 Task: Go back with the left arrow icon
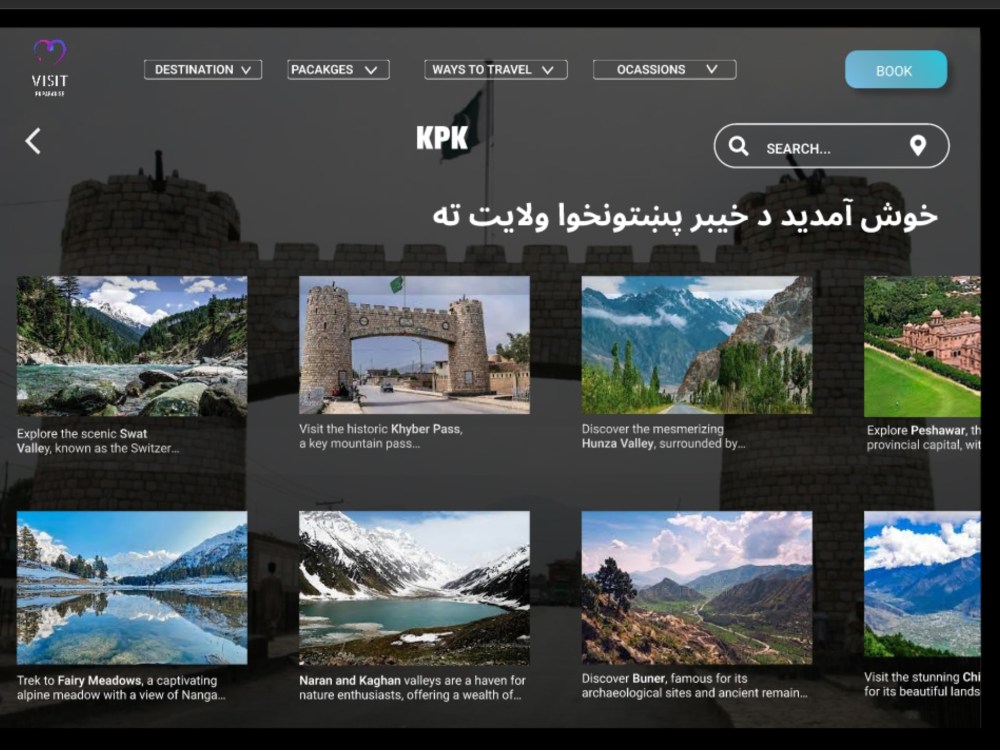(33, 141)
